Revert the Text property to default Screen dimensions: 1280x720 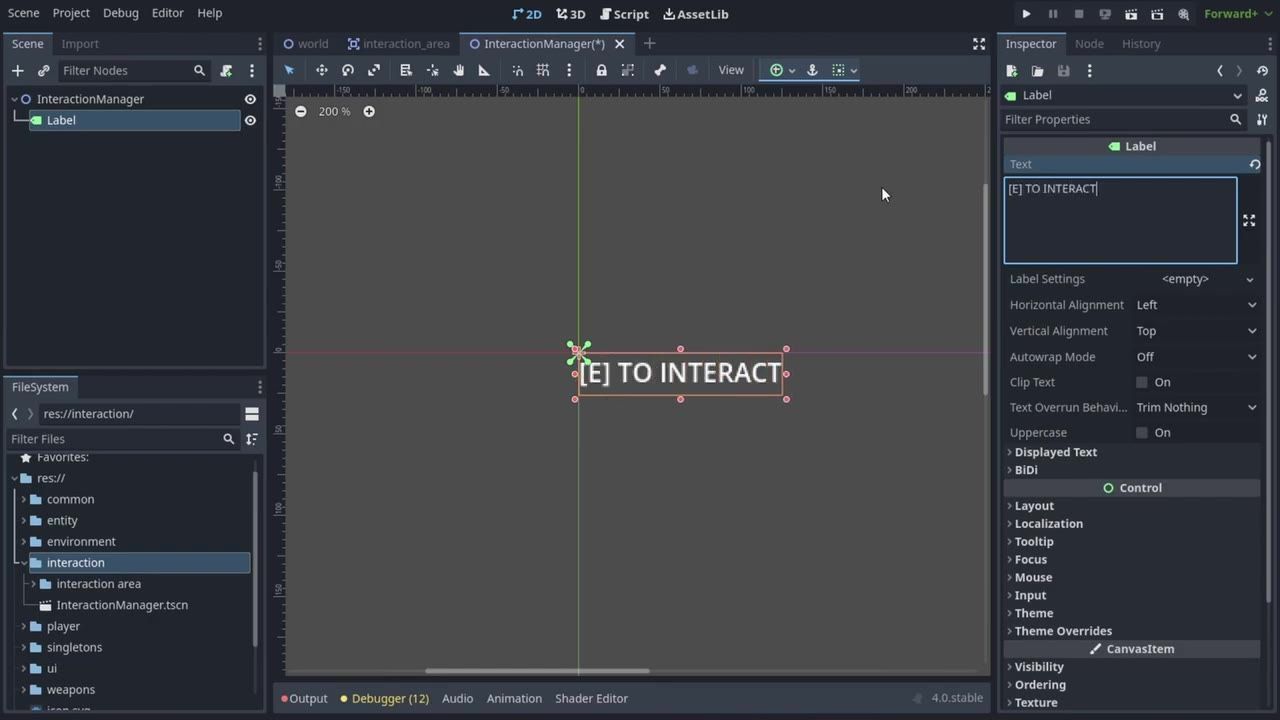(x=1254, y=164)
